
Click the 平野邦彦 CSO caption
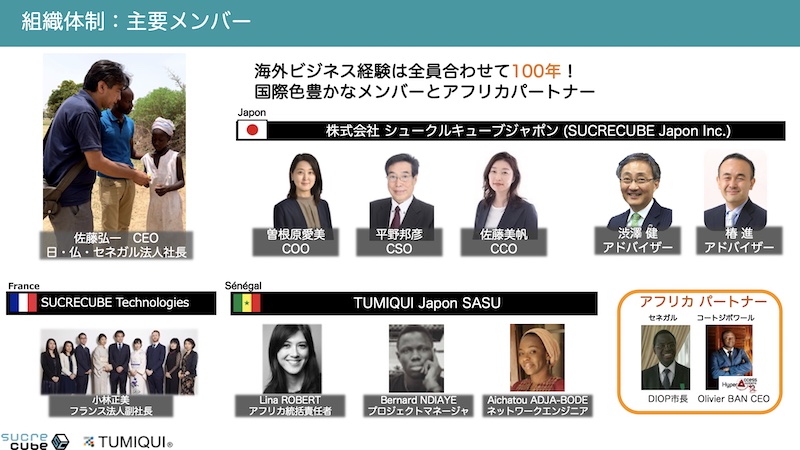click(399, 242)
